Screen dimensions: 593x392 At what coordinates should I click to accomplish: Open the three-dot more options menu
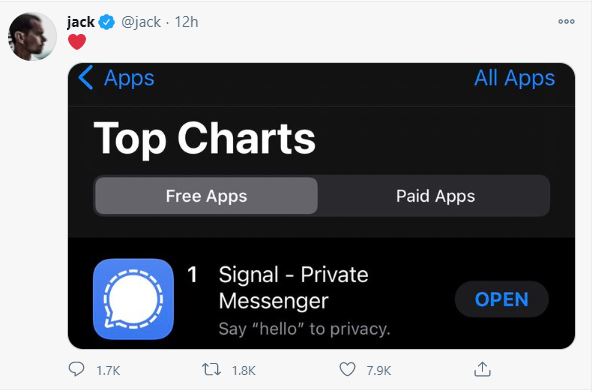(x=566, y=22)
